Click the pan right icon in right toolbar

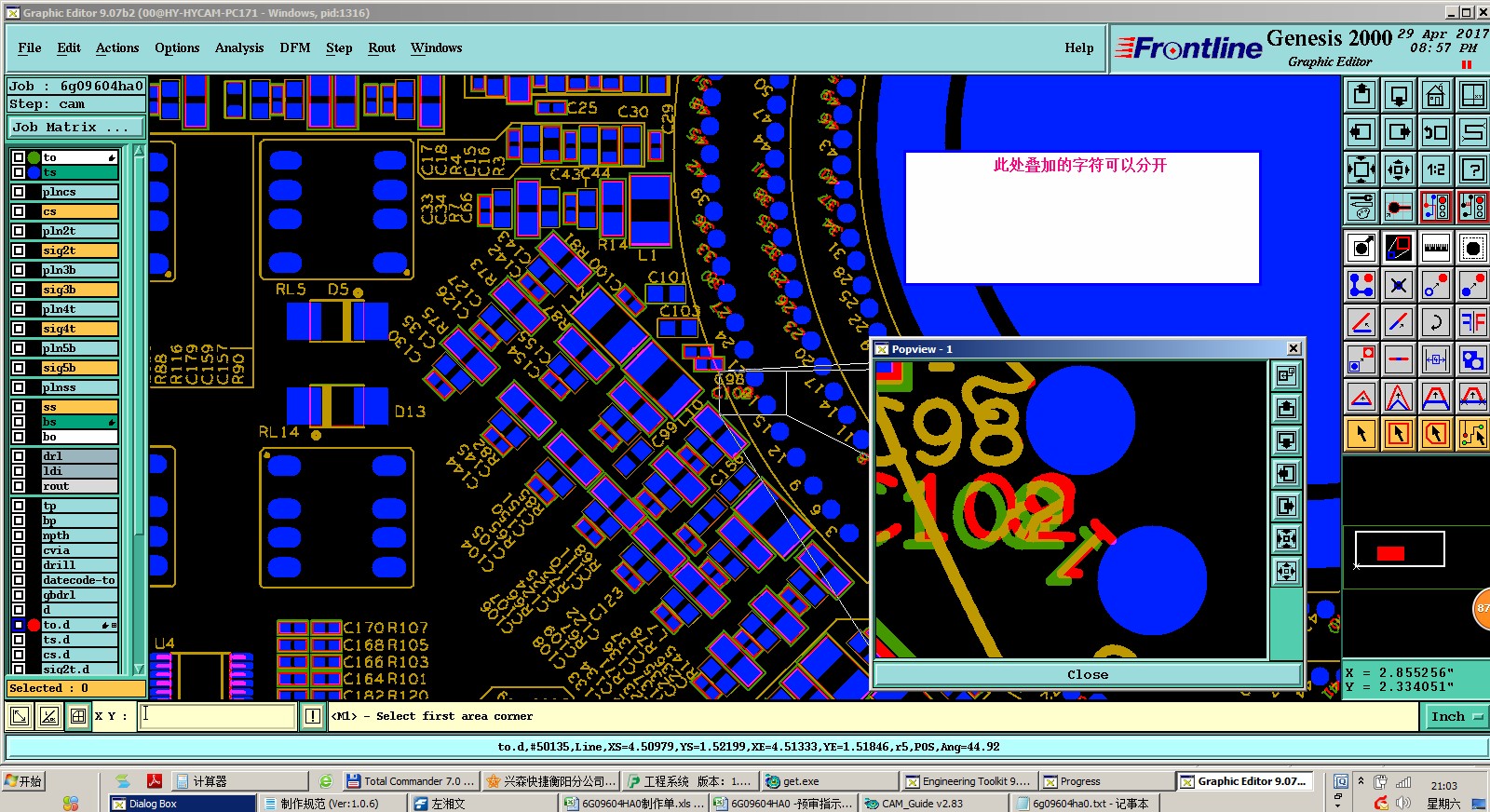point(1399,132)
